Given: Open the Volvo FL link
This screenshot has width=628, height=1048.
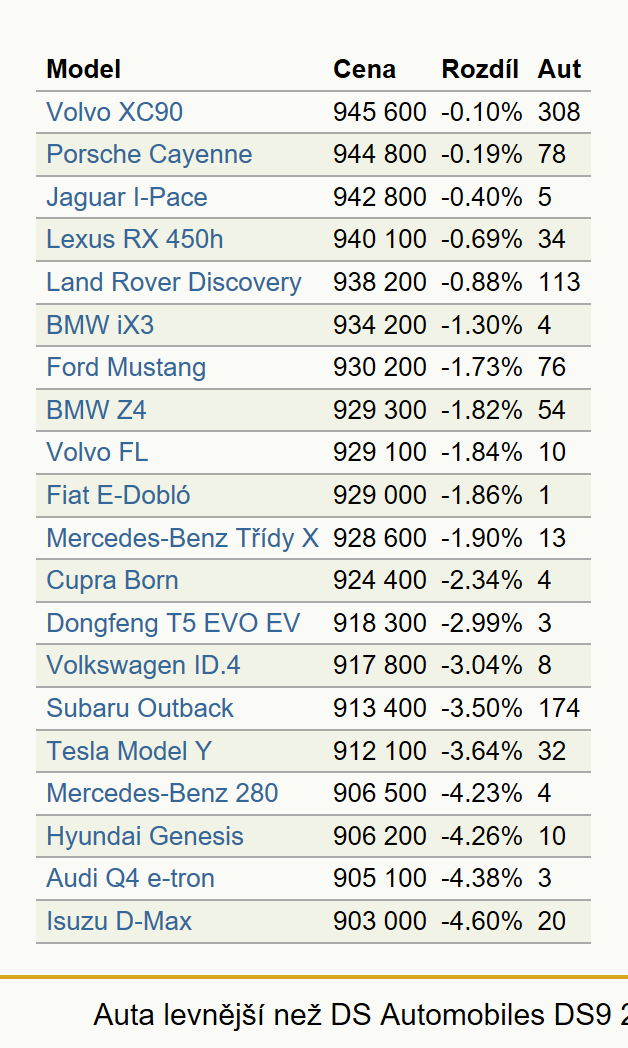Looking at the screenshot, I should pos(97,452).
